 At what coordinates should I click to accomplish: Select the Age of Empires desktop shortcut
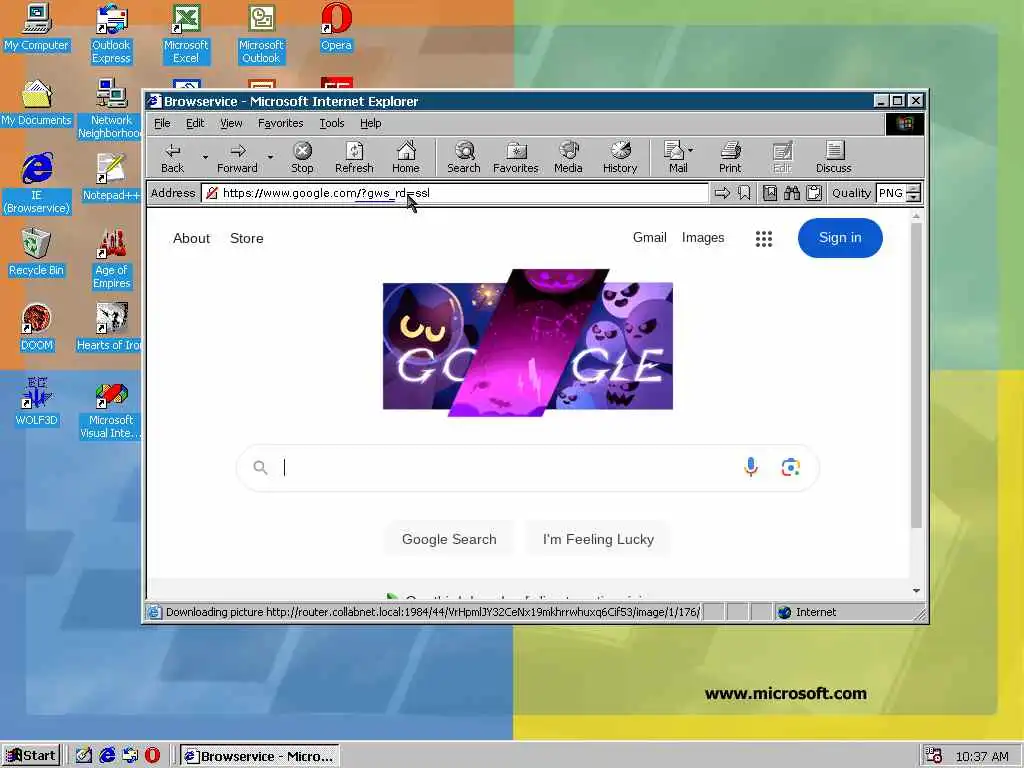tap(112, 259)
